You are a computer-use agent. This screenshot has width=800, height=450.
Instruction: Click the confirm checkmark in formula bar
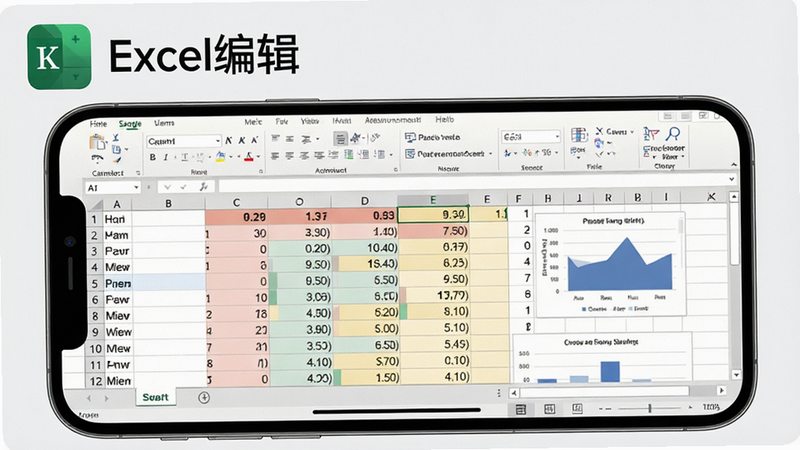point(183,187)
